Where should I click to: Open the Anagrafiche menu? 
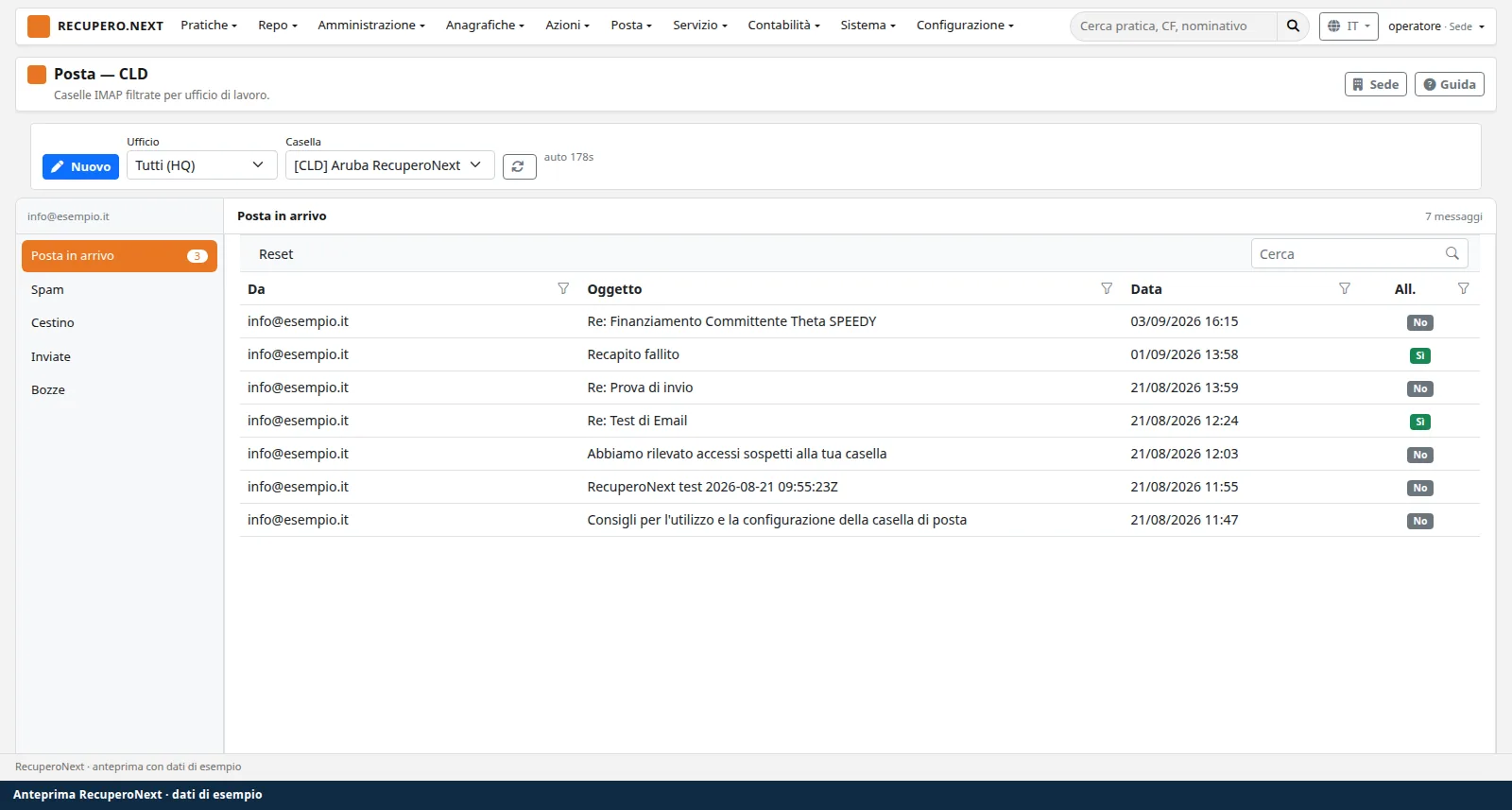(485, 26)
